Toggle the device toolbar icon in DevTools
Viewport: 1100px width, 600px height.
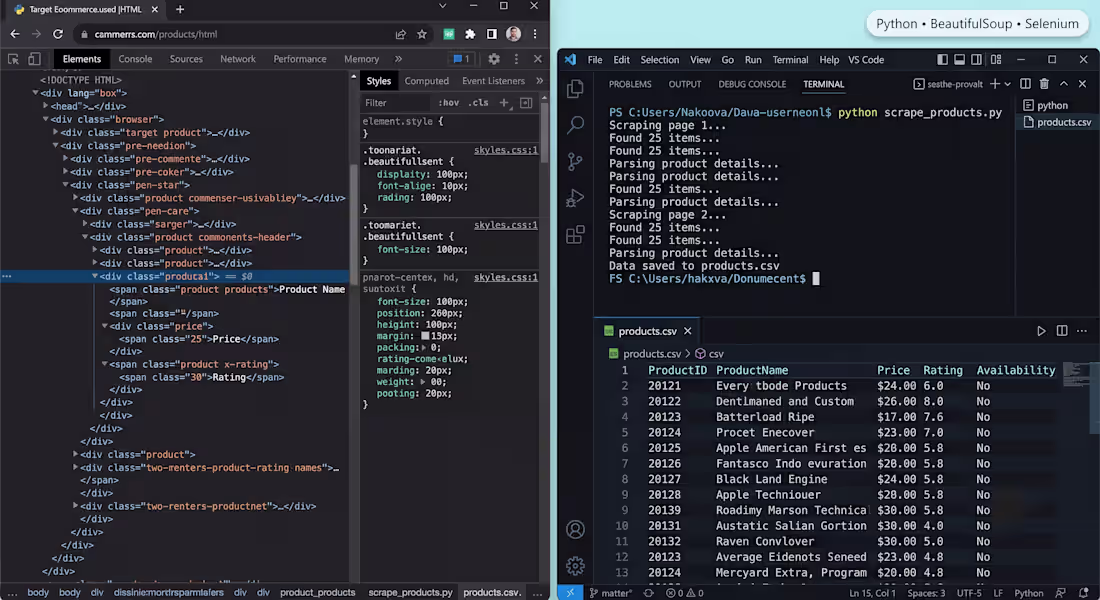pyautogui.click(x=34, y=59)
